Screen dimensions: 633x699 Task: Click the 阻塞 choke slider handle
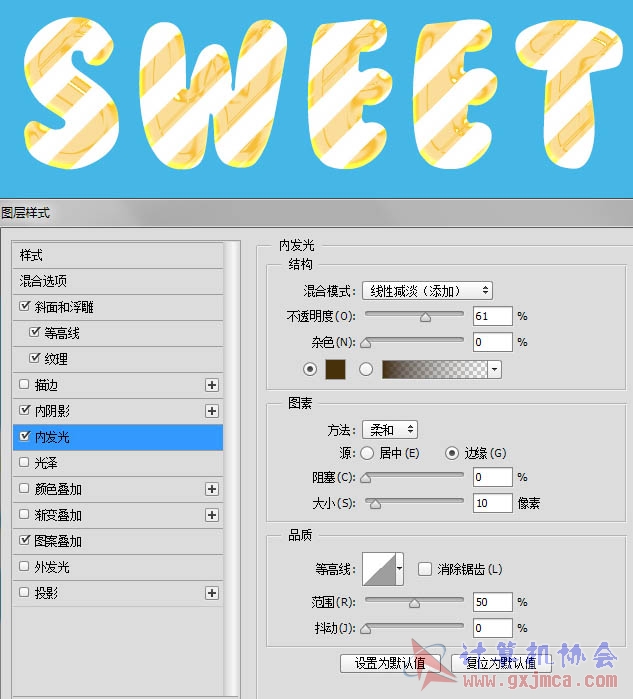click(x=366, y=478)
